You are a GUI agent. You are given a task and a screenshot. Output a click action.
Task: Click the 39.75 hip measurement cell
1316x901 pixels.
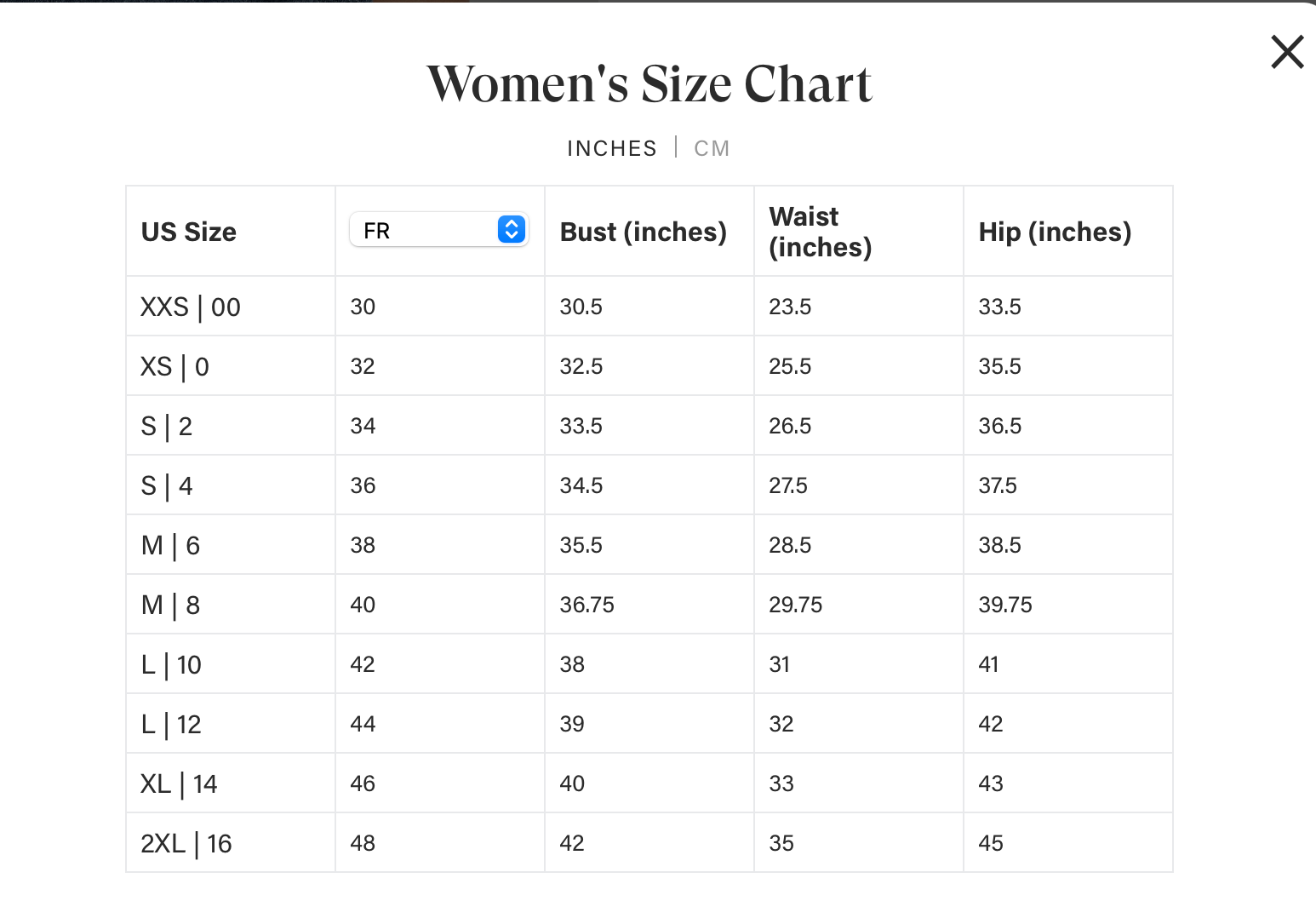pyautogui.click(x=1004, y=605)
